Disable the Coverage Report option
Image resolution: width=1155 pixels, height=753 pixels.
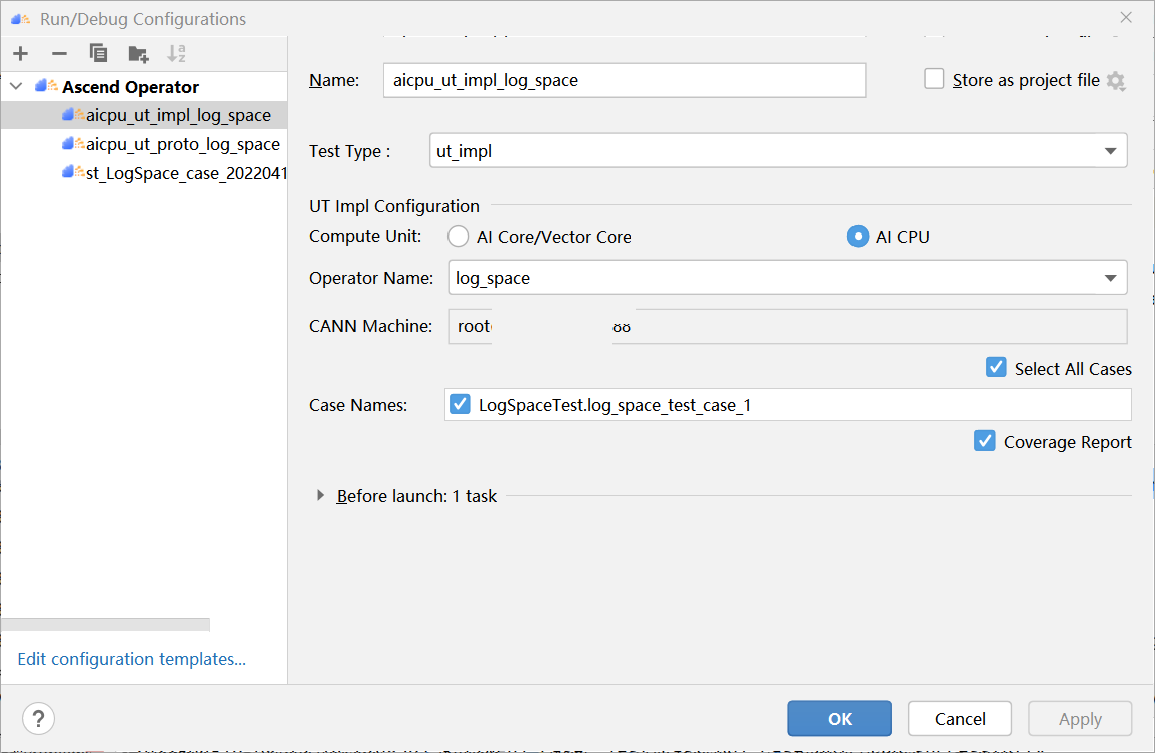(985, 441)
